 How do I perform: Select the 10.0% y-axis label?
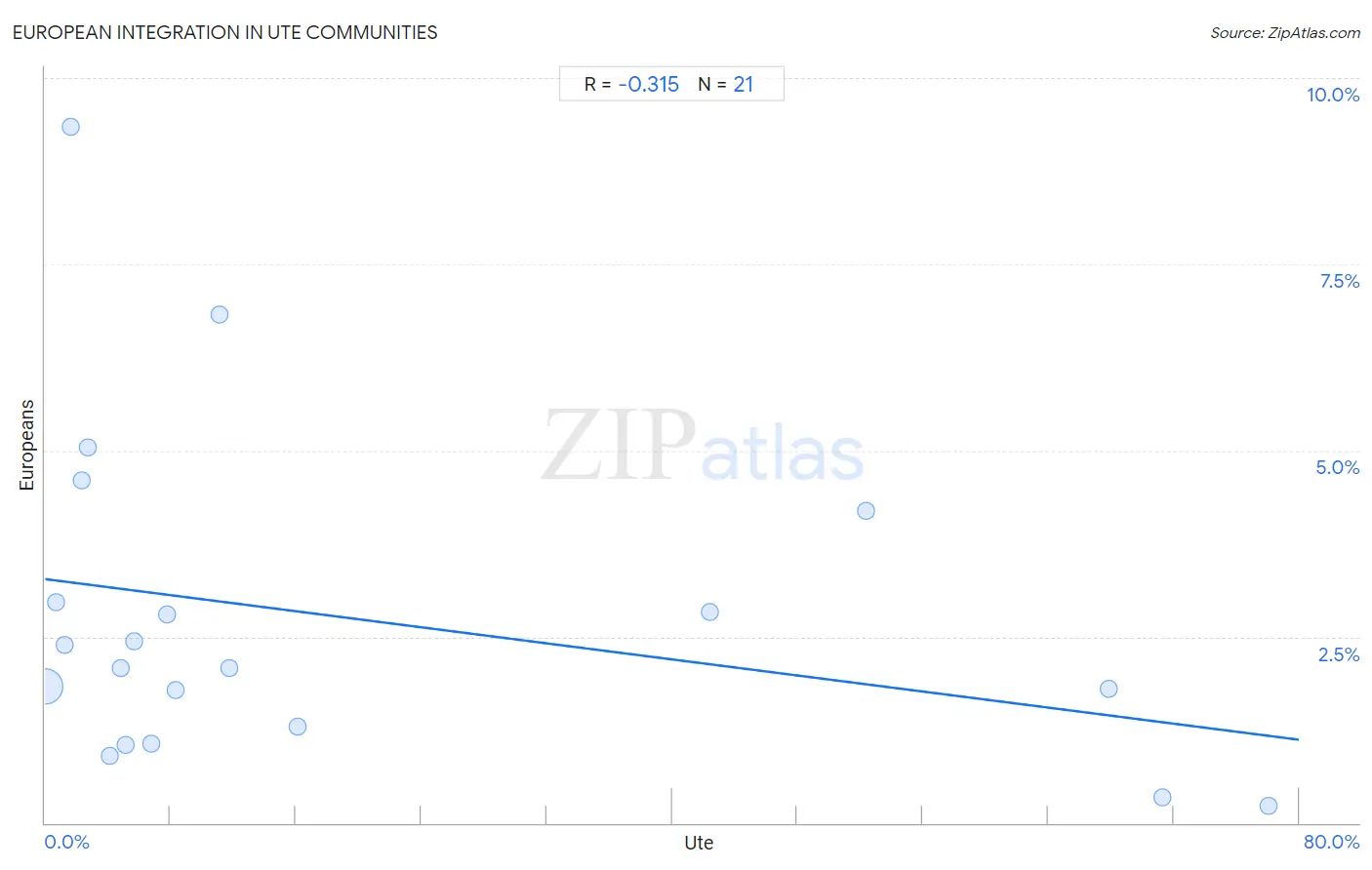[x=1333, y=95]
